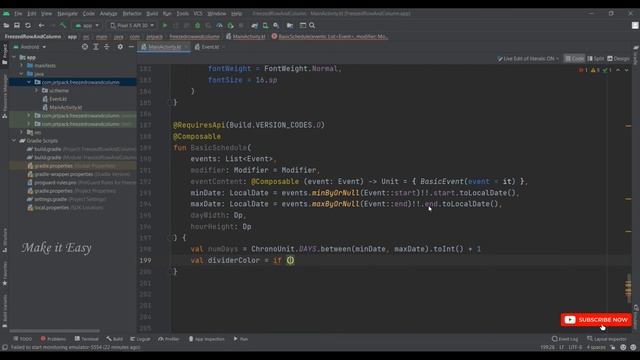
Task: Open the Logcat tool window
Action: click(x=140, y=339)
